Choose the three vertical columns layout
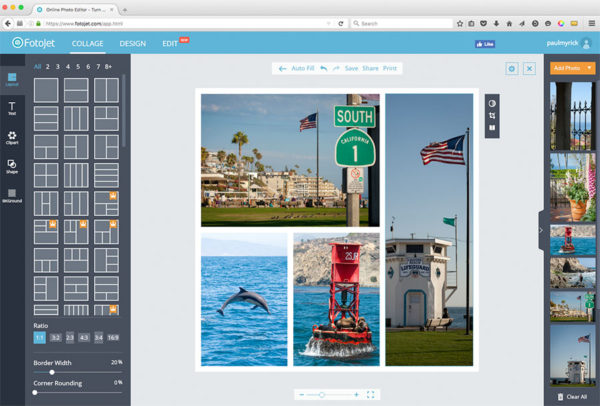The height and width of the screenshot is (406, 600). [x=76, y=118]
